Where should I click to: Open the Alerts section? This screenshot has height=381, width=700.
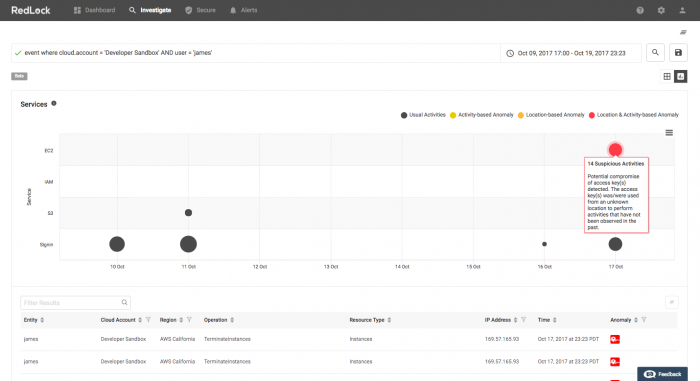click(x=243, y=10)
